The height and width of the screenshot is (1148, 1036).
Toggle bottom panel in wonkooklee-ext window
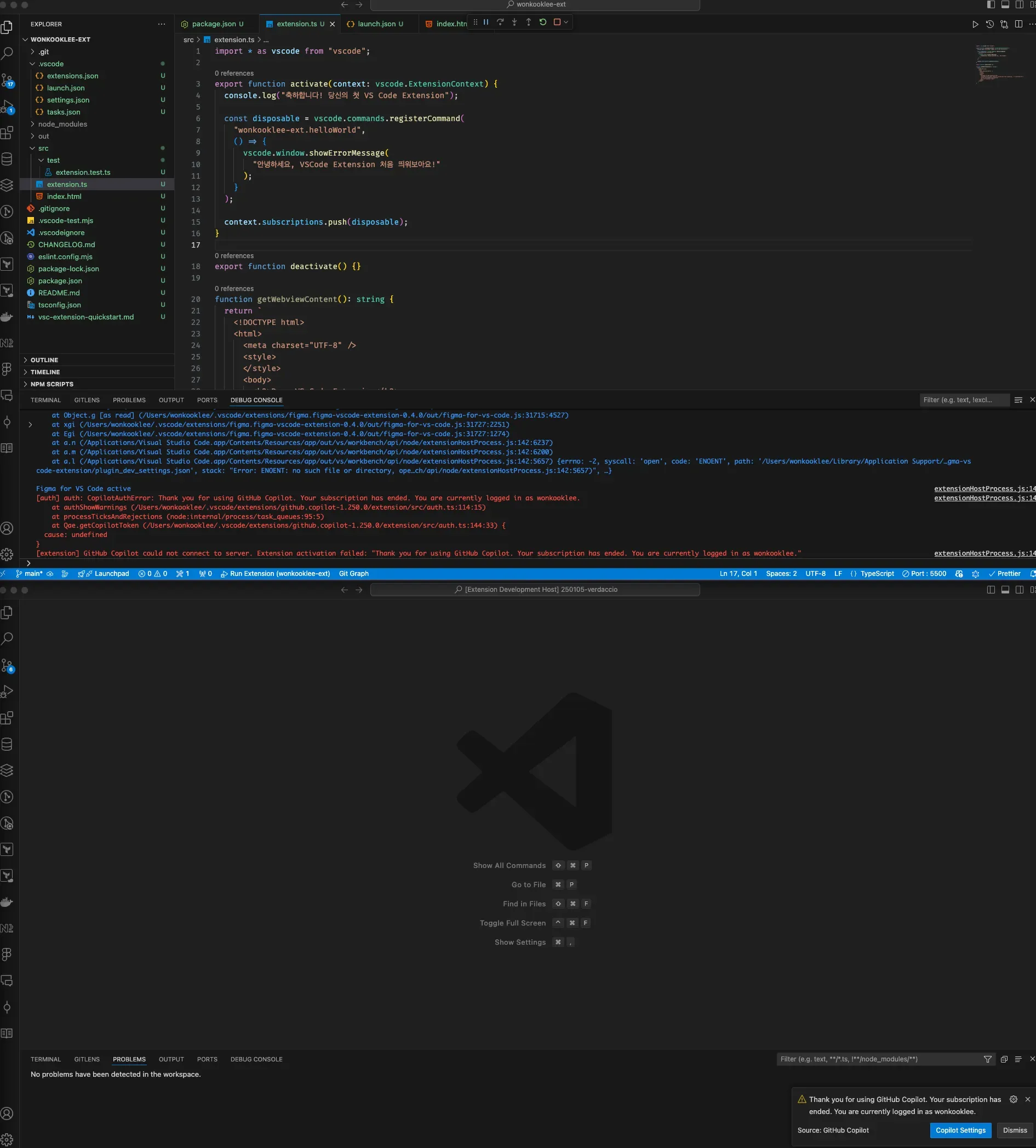coord(1005,4)
